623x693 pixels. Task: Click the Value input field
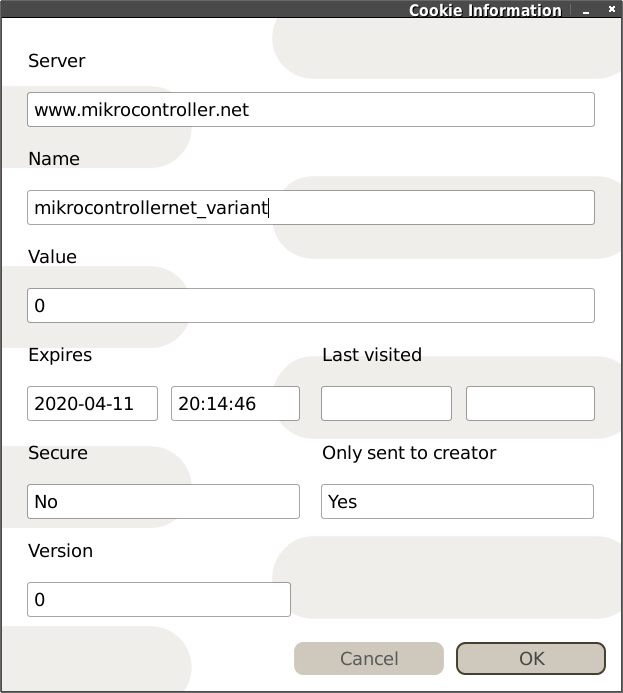(311, 306)
